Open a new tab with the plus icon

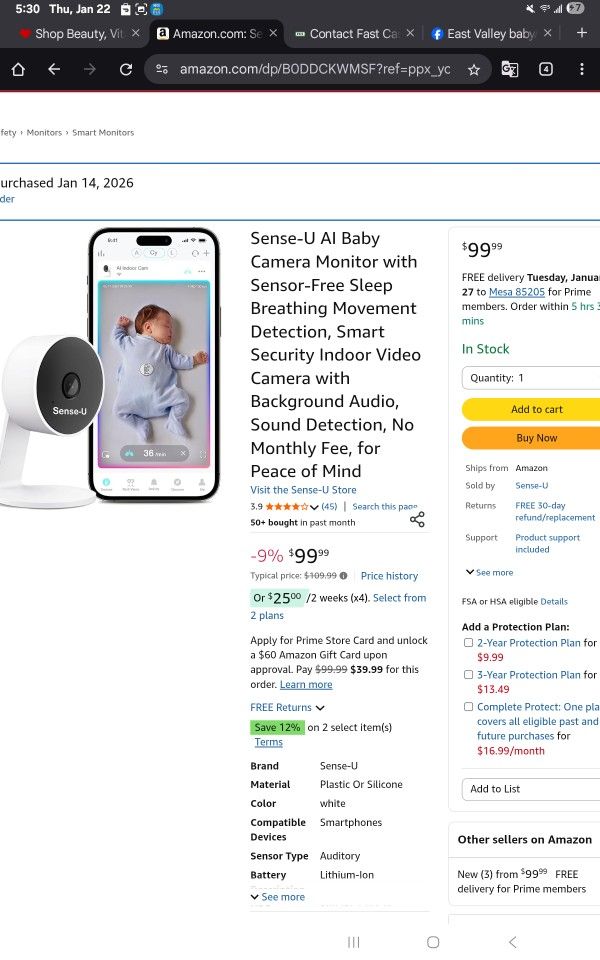pyautogui.click(x=581, y=33)
